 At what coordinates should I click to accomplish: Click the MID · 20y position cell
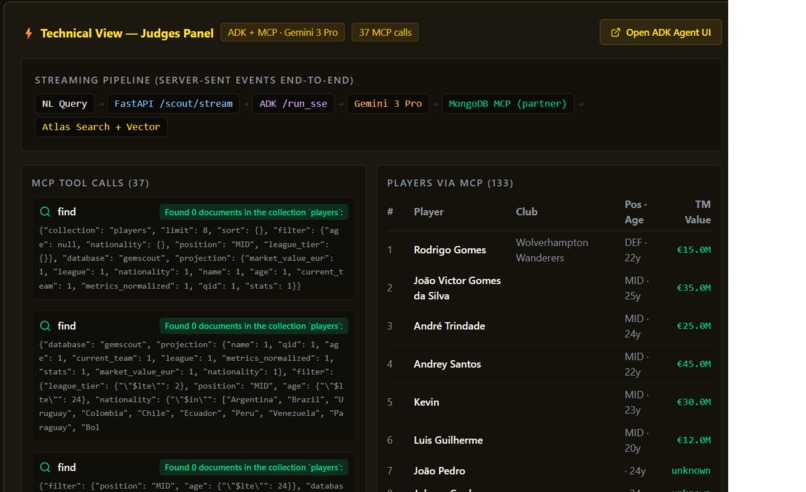[x=636, y=440]
